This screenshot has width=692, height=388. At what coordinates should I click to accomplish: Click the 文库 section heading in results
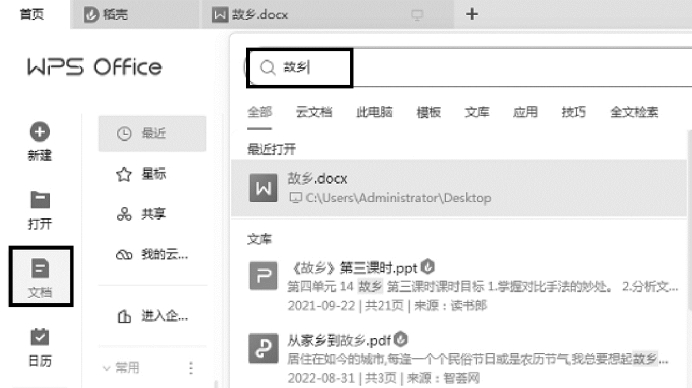pyautogui.click(x=260, y=239)
